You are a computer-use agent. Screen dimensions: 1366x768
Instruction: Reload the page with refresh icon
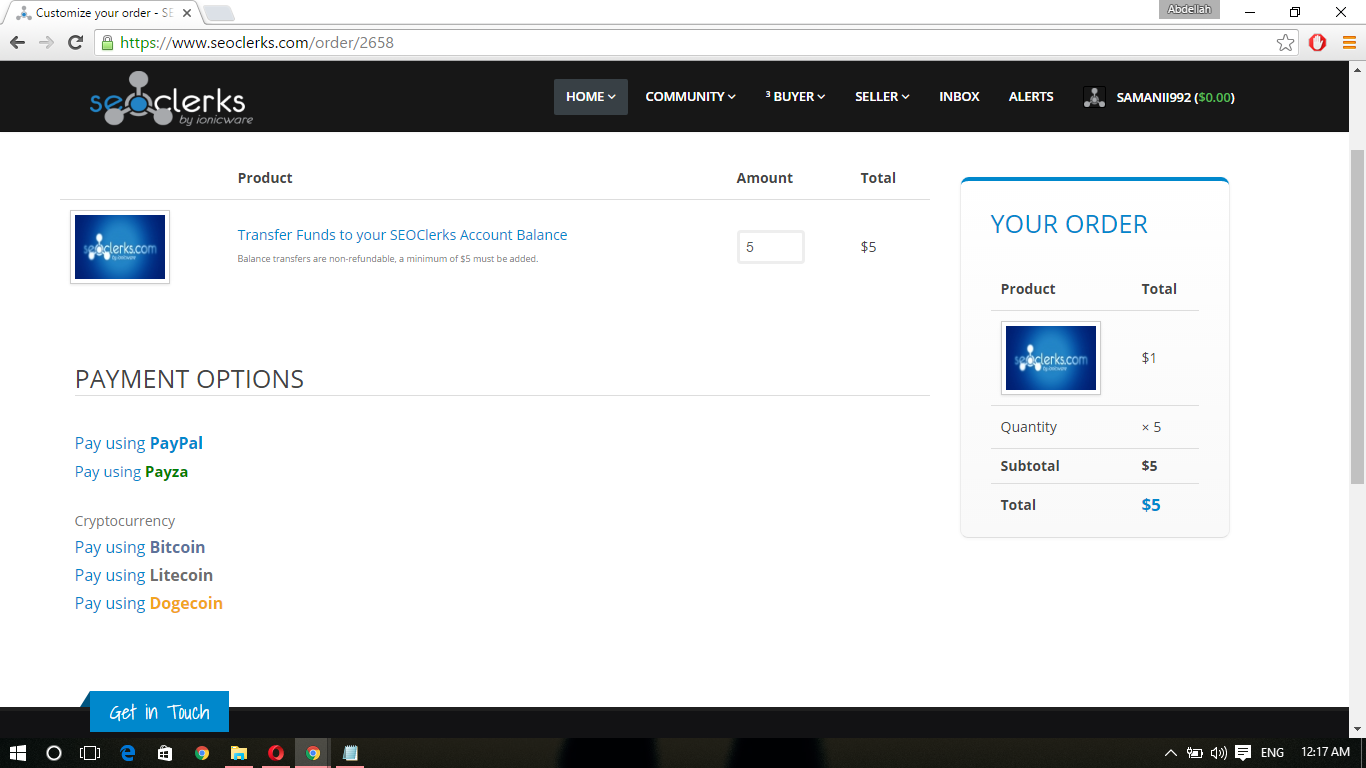[x=75, y=42]
